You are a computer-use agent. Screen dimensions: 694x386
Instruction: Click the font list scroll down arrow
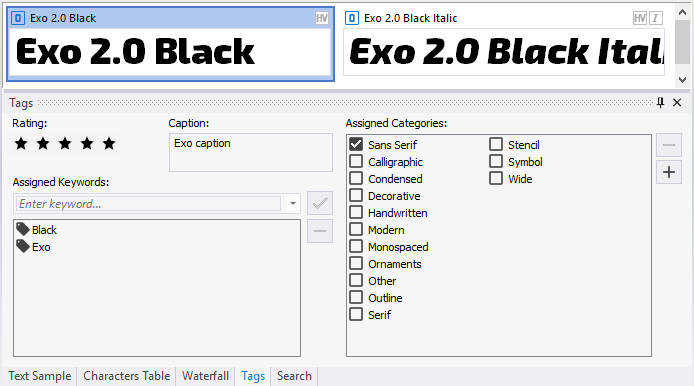point(682,80)
